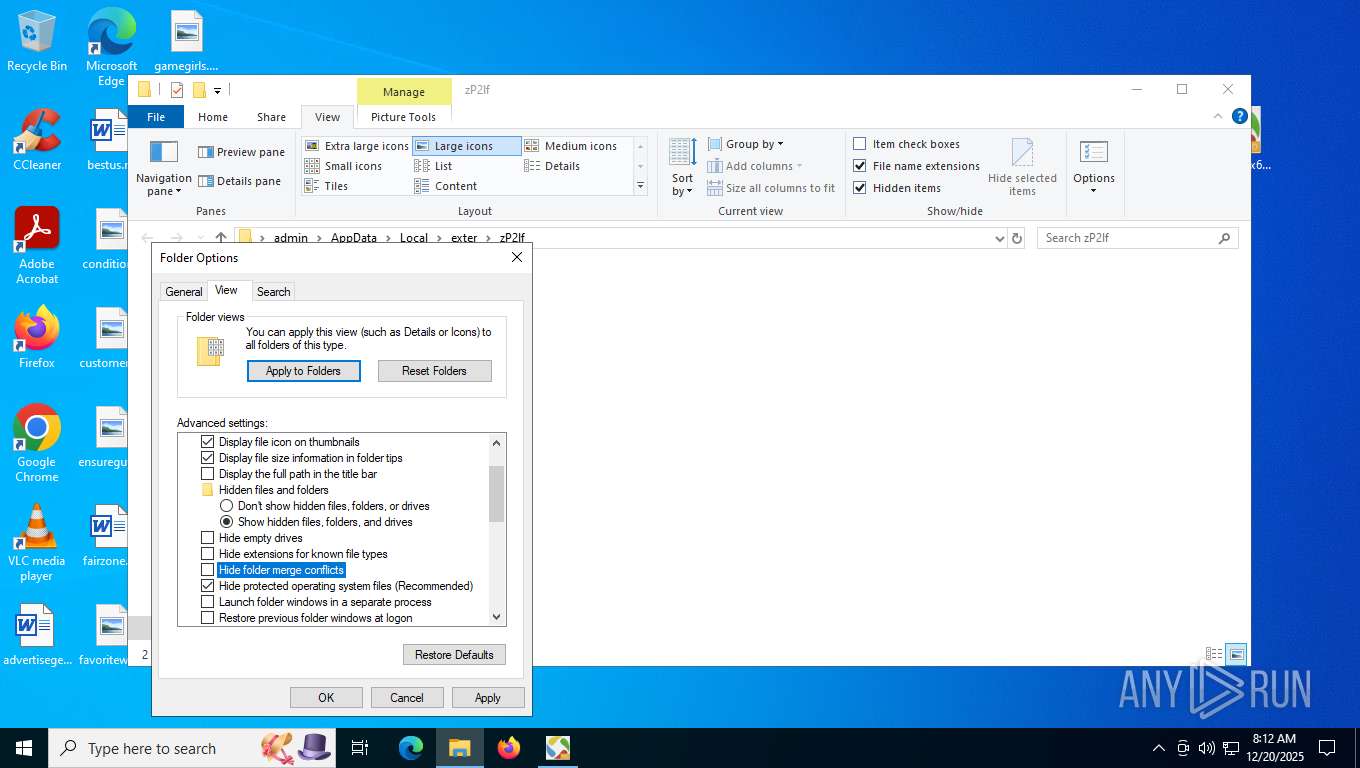This screenshot has height=768, width=1360.
Task: Refresh the folder address bar
Action: [x=1017, y=238]
